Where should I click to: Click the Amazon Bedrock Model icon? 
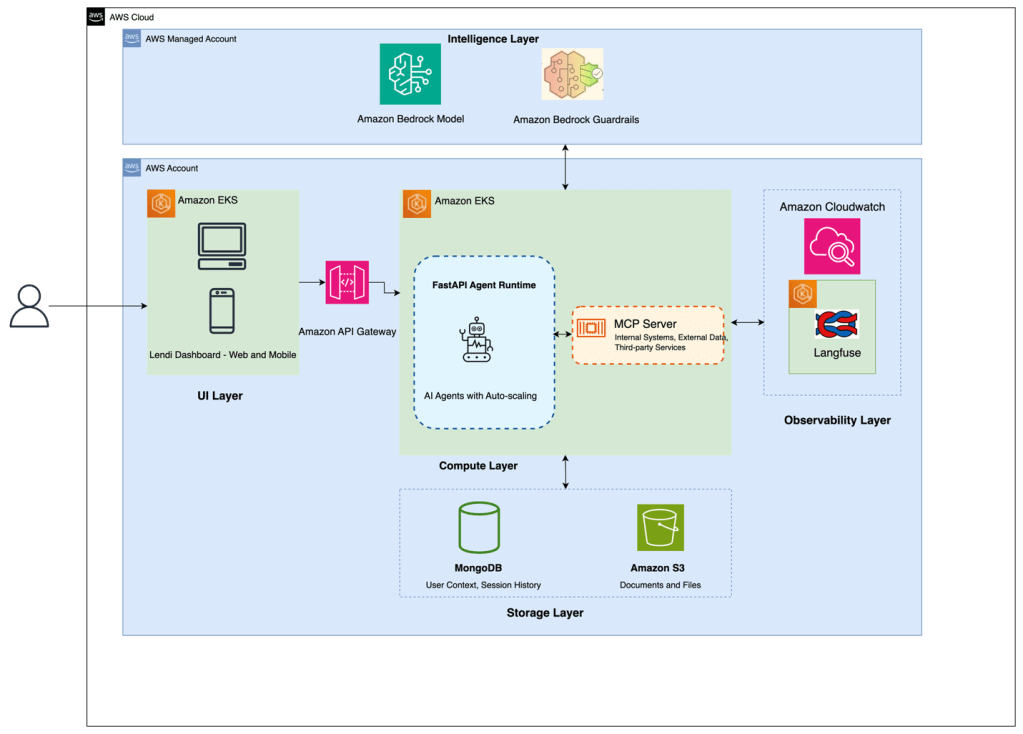[x=410, y=74]
